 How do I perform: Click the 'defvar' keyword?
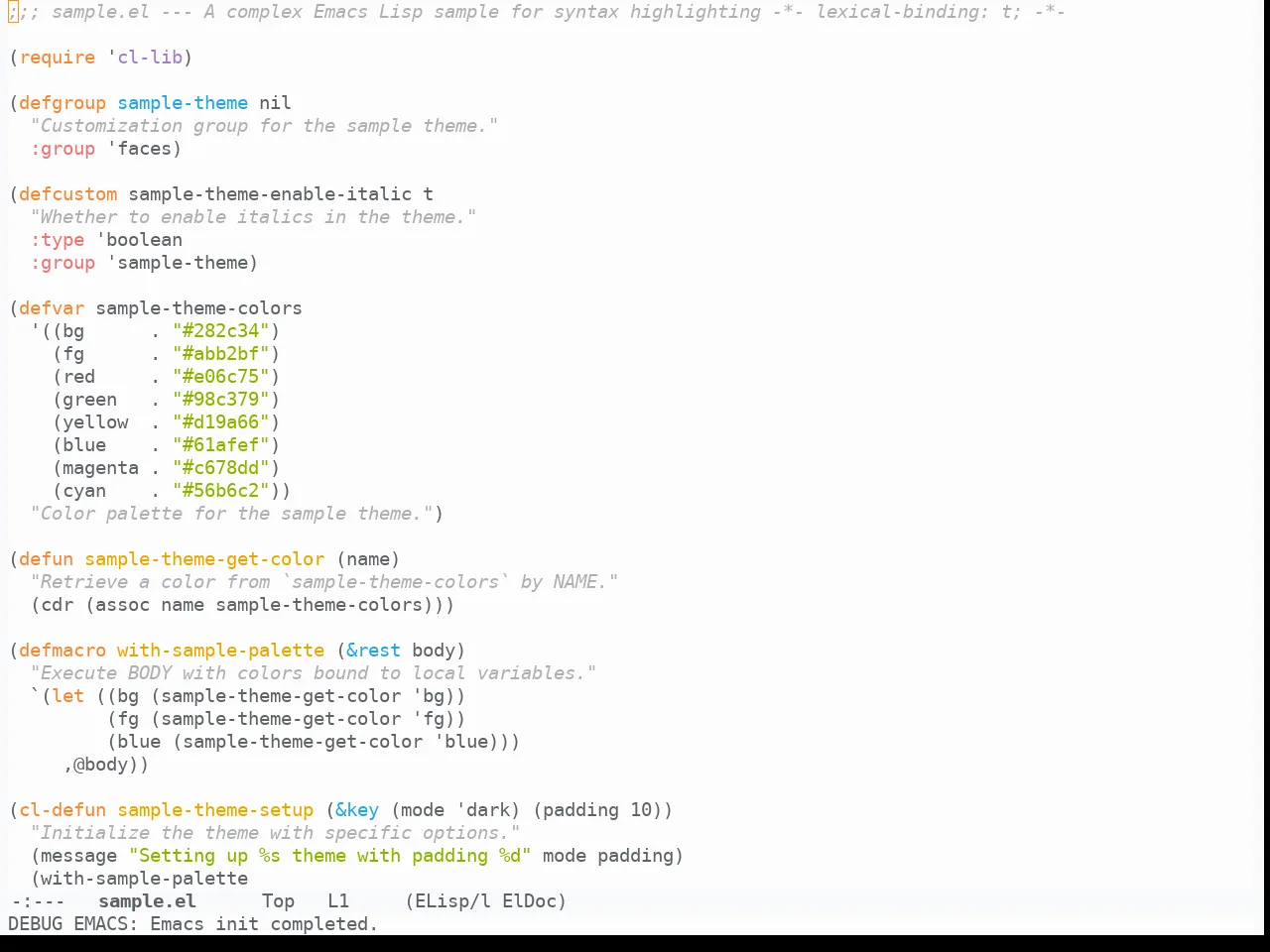coord(52,308)
